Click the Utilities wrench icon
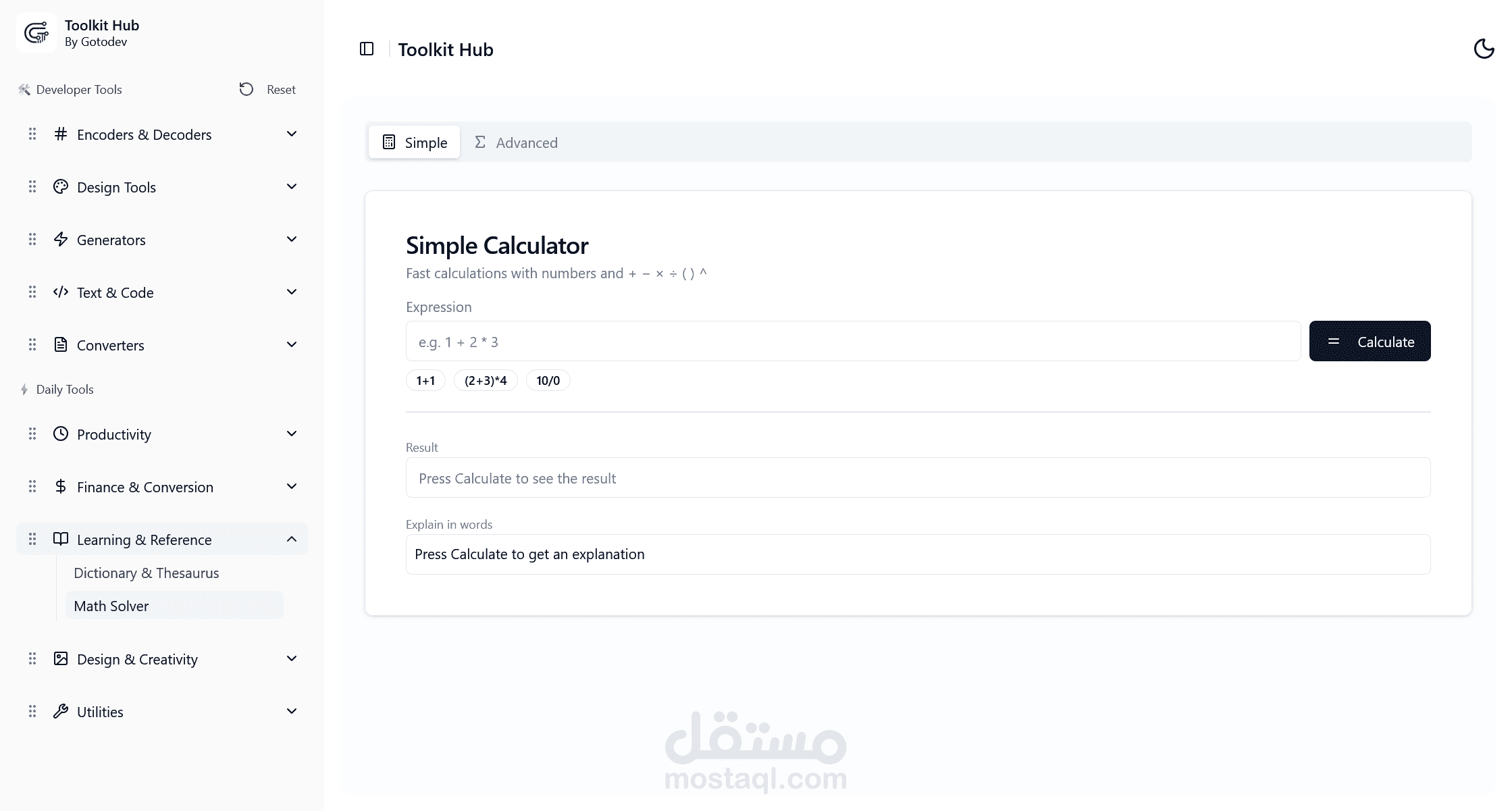Image resolution: width=1512 pixels, height=811 pixels. (x=61, y=712)
